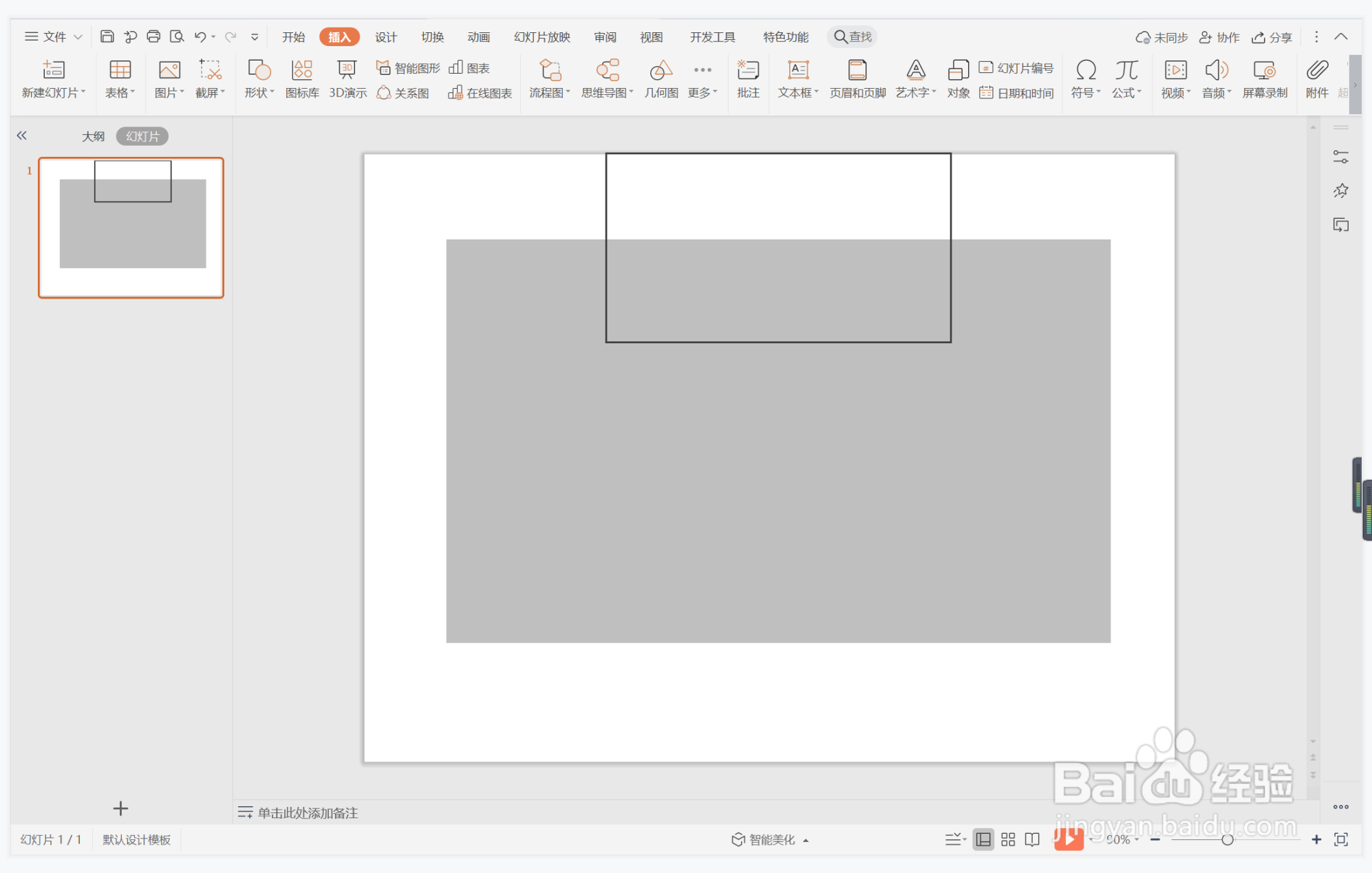
Task: Open the 设计 design tab
Action: tap(385, 37)
